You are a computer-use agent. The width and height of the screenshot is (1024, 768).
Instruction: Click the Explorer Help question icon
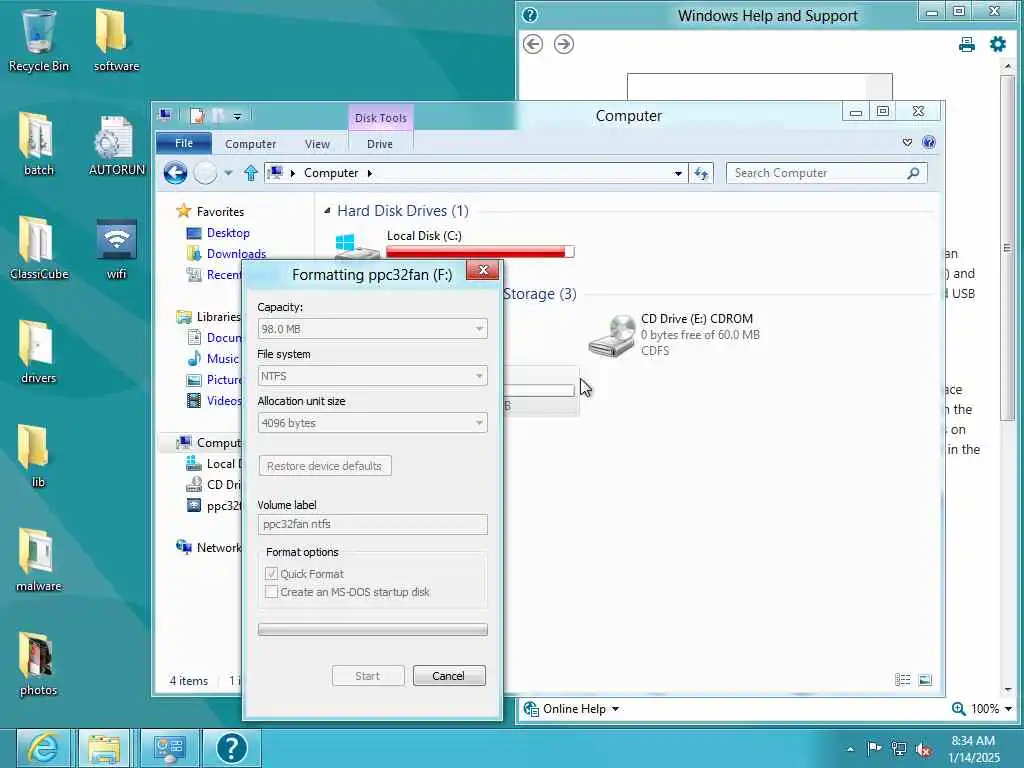pyautogui.click(x=929, y=142)
